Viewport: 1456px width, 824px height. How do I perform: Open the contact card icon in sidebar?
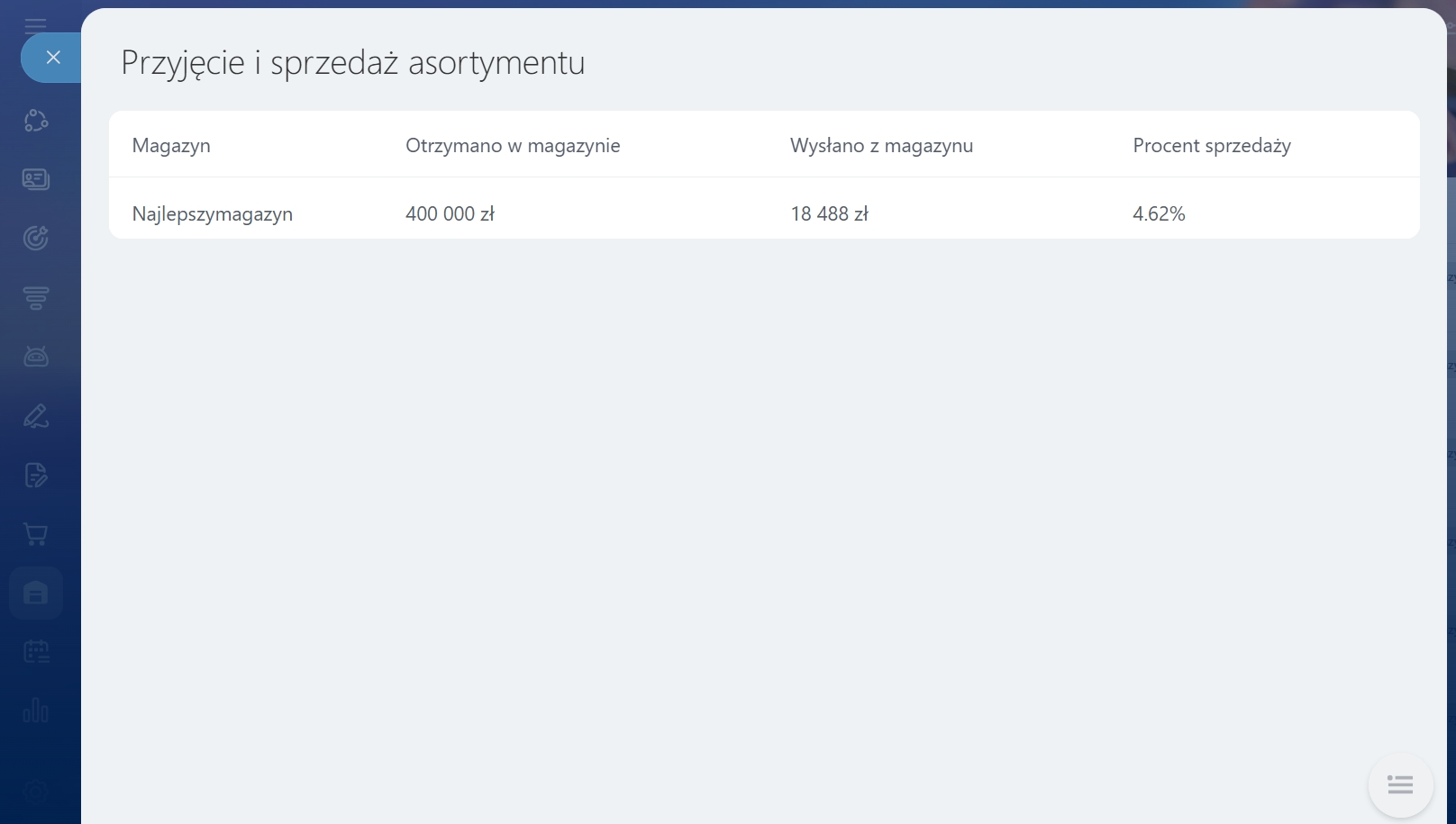coord(36,179)
